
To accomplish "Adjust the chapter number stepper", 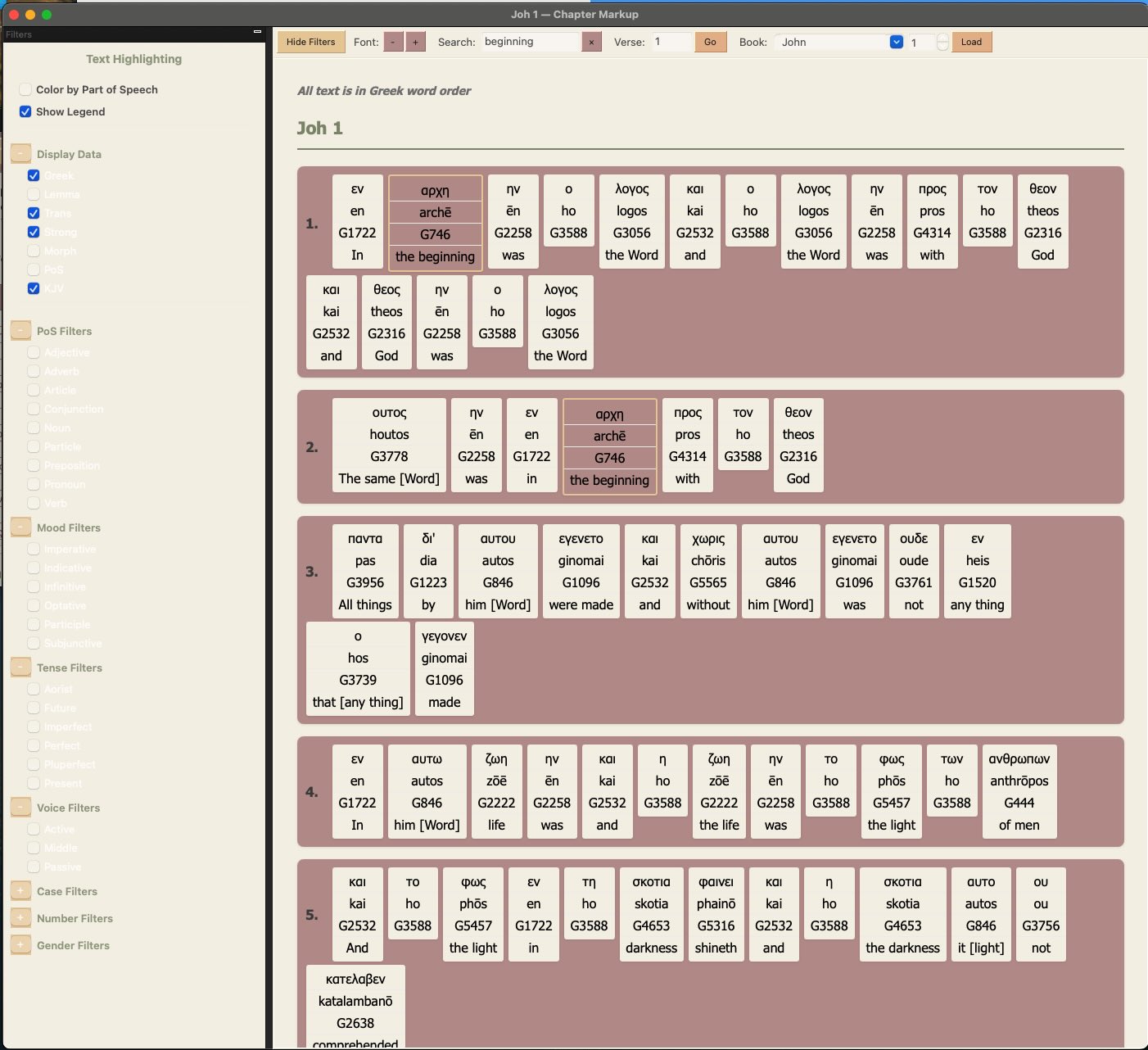I will click(942, 42).
